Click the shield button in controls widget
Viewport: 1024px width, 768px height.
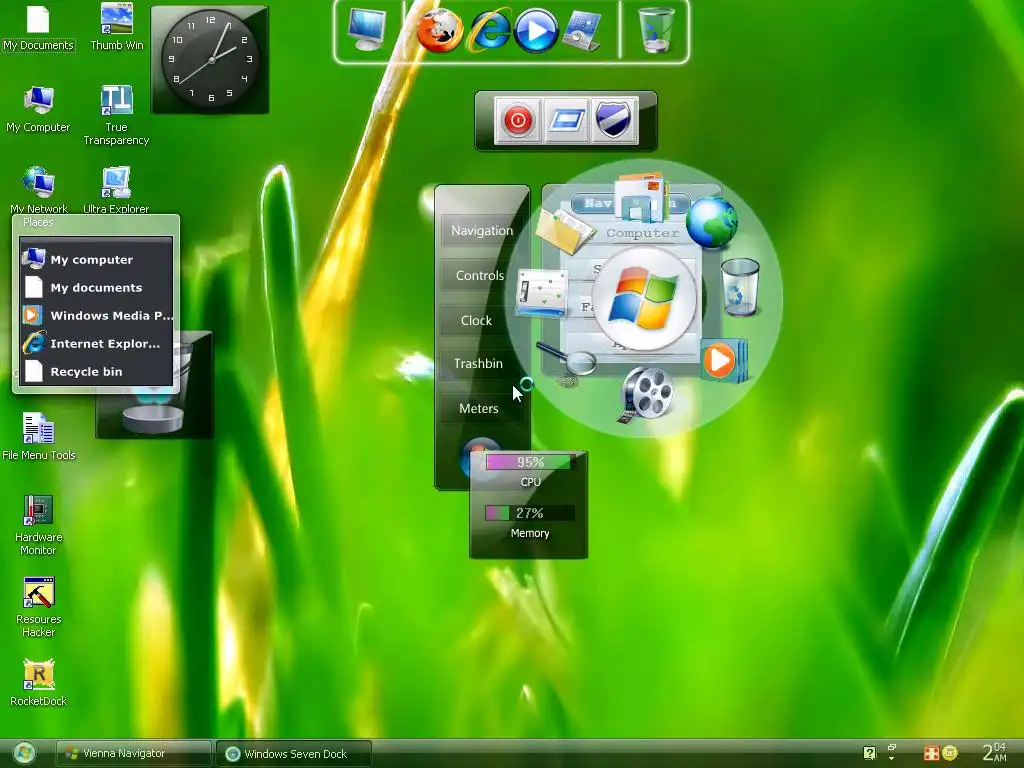(x=613, y=120)
